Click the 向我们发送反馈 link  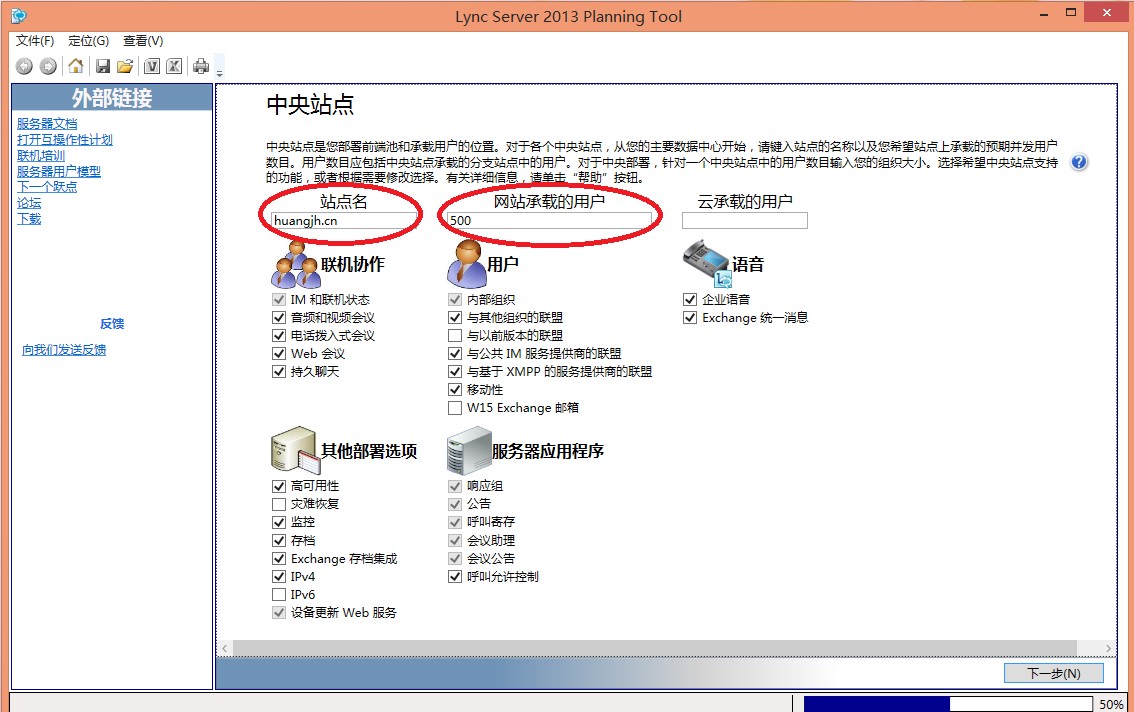[64, 350]
